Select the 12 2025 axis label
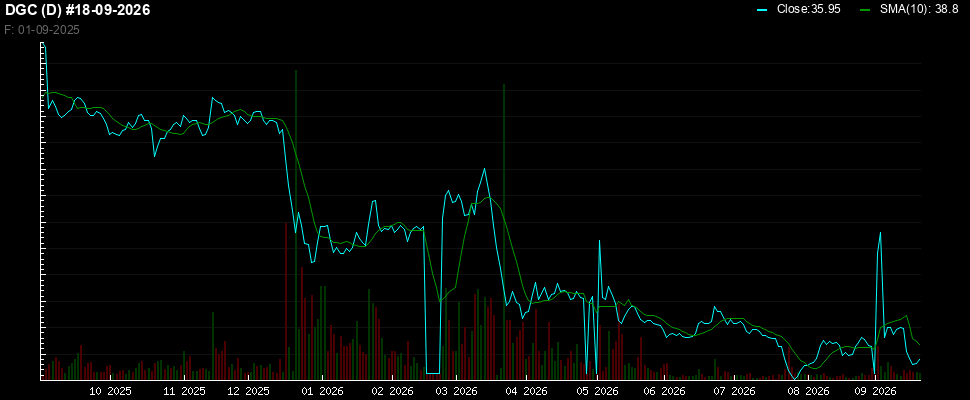The image size is (970, 400). click(x=248, y=391)
